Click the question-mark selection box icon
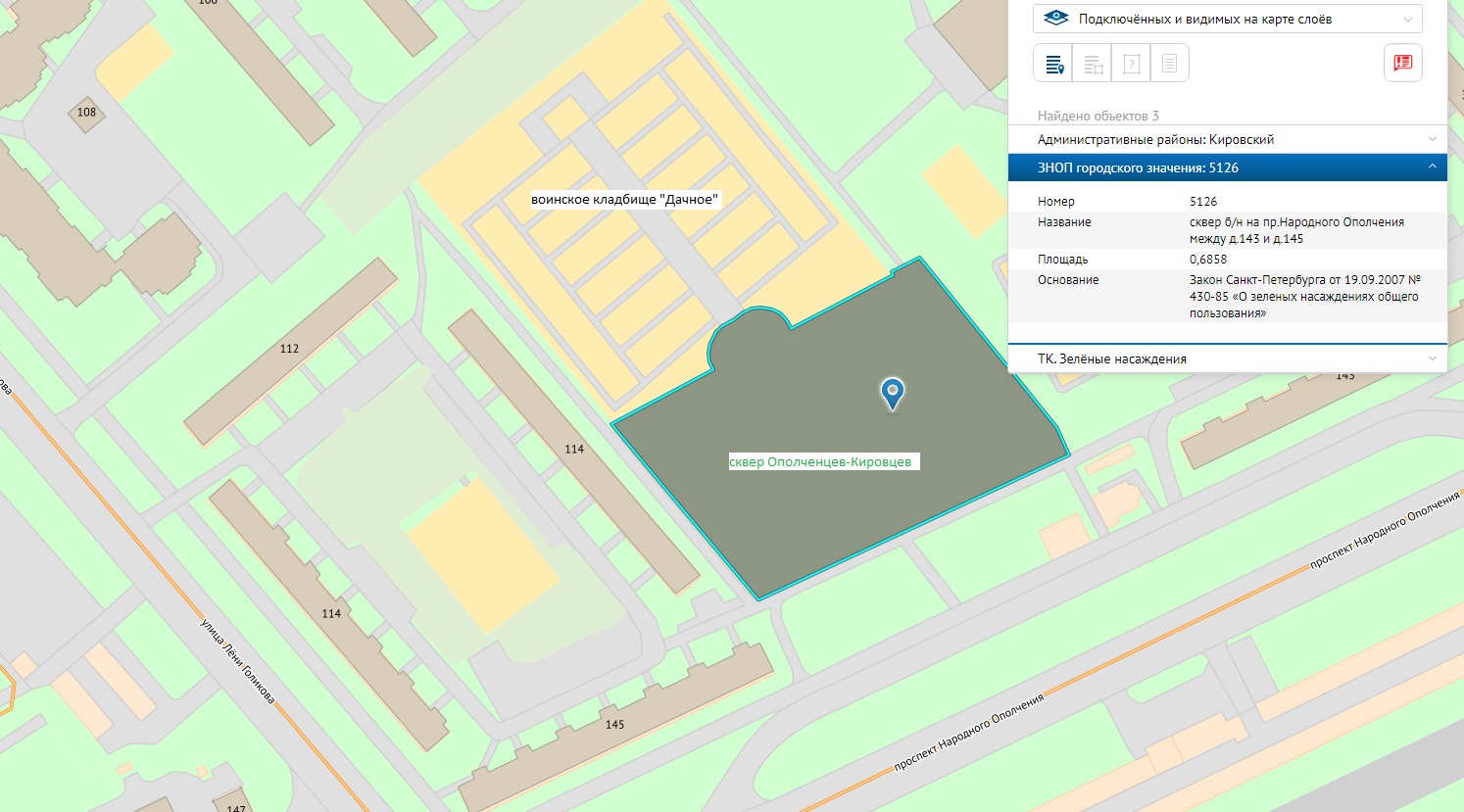 point(1131,65)
